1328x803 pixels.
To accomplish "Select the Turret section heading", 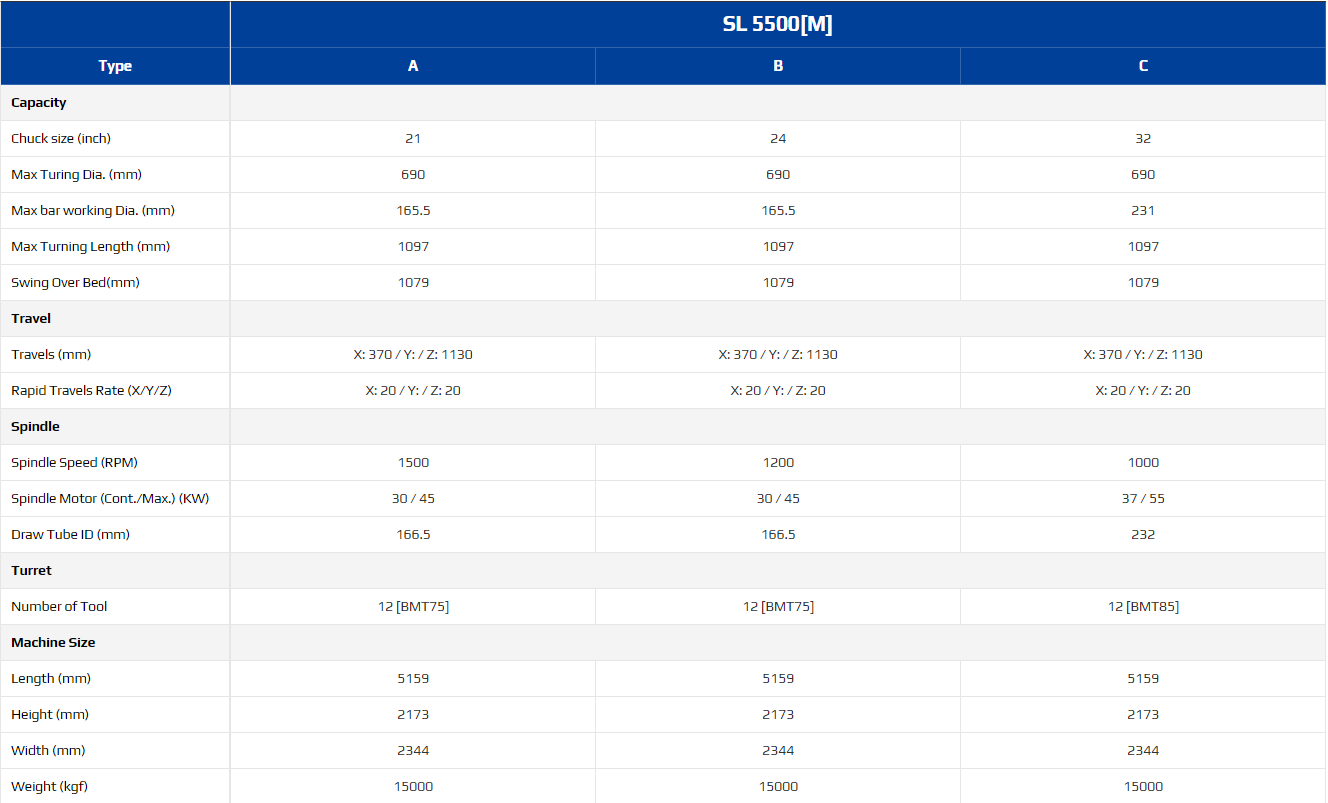I will 31,571.
